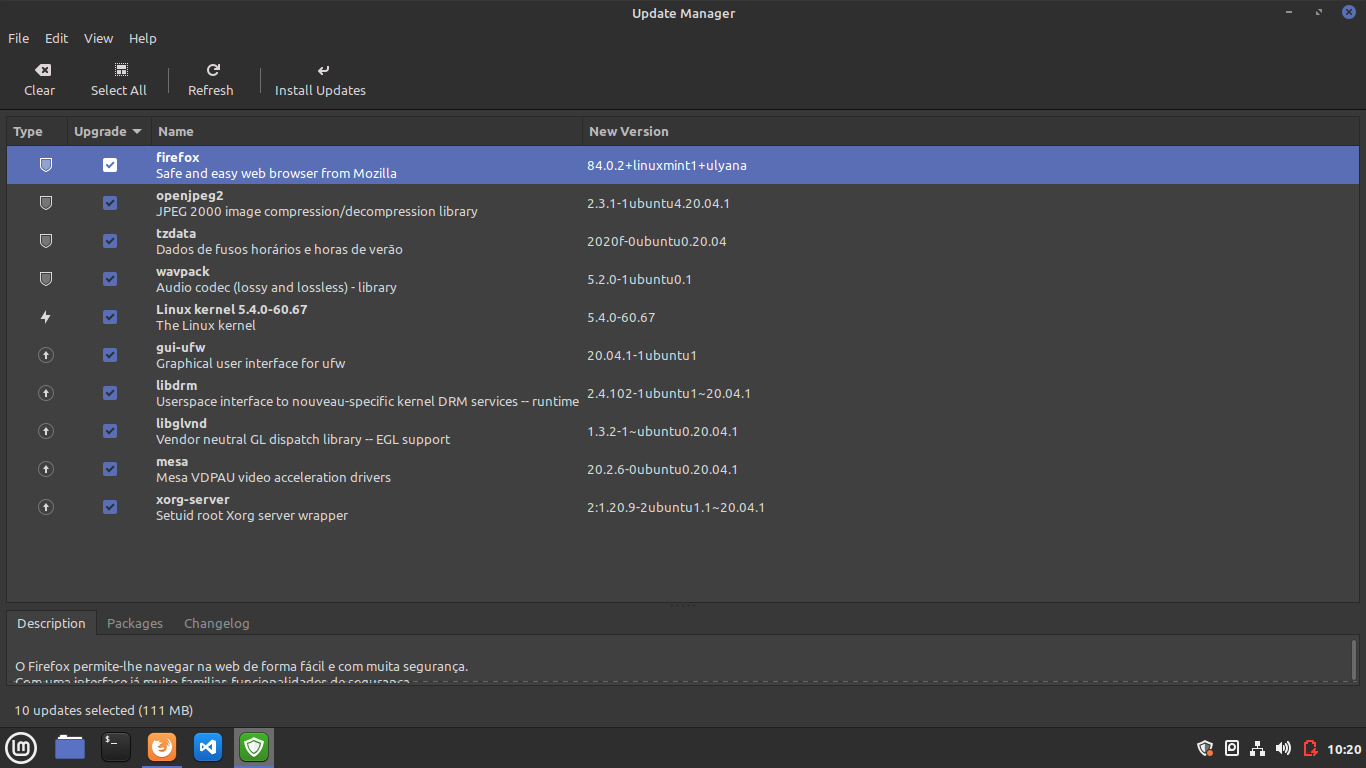The image size is (1366, 768).
Task: Click version 2.4.102-1ubuntu1~20.04.1
Action: click(669, 393)
